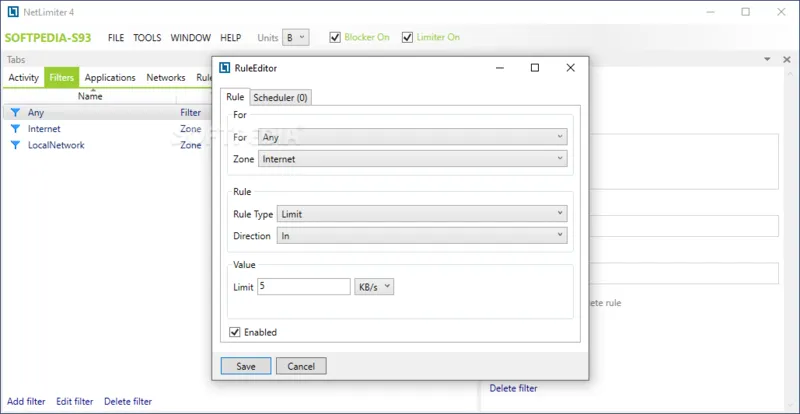Open the Rule Type dropdown
Viewport: 800px width, 414px height.
click(422, 214)
